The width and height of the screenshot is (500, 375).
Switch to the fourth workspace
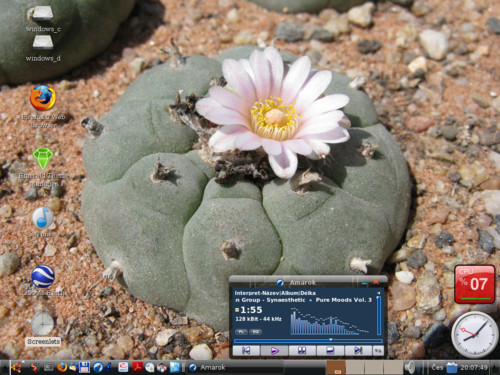tap(393, 367)
